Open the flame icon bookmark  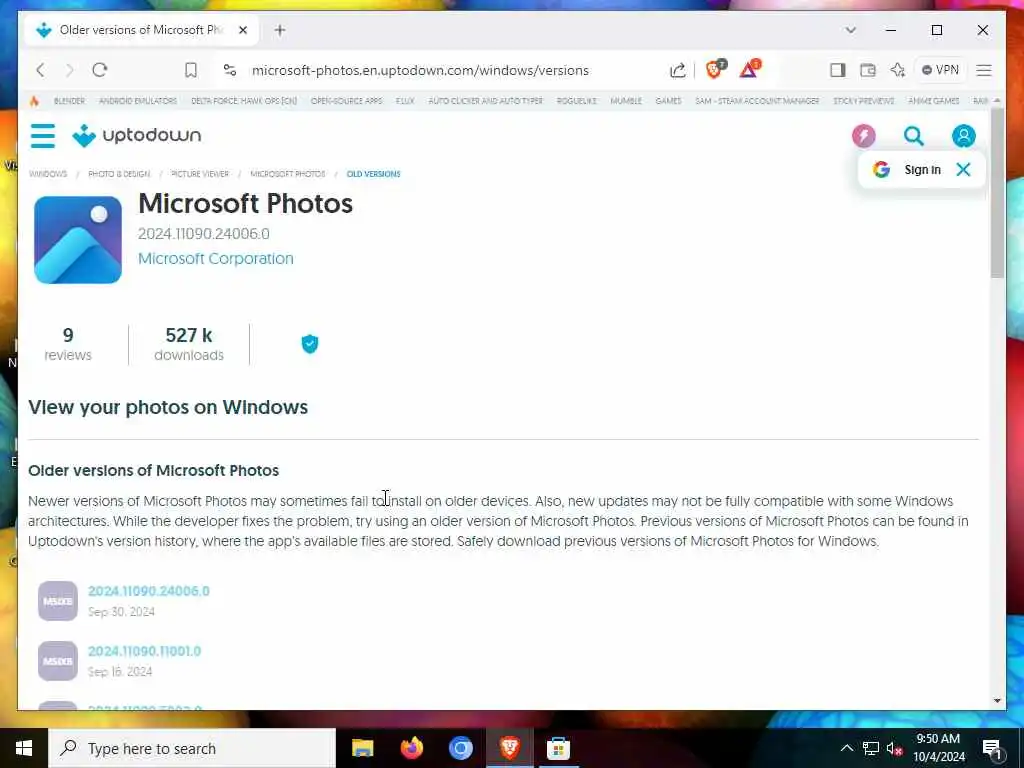35,101
